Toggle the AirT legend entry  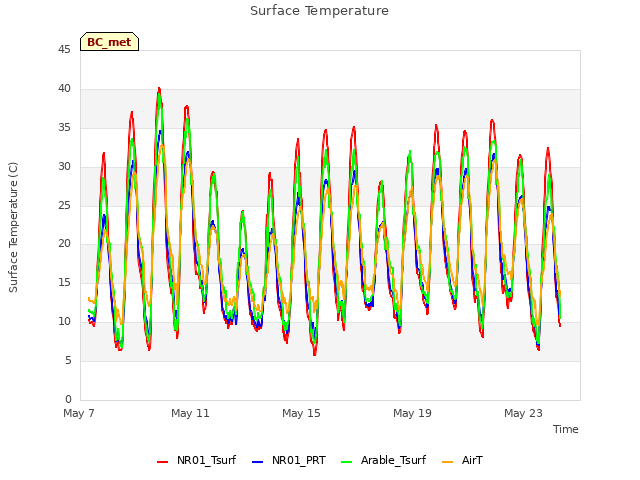tap(462, 460)
